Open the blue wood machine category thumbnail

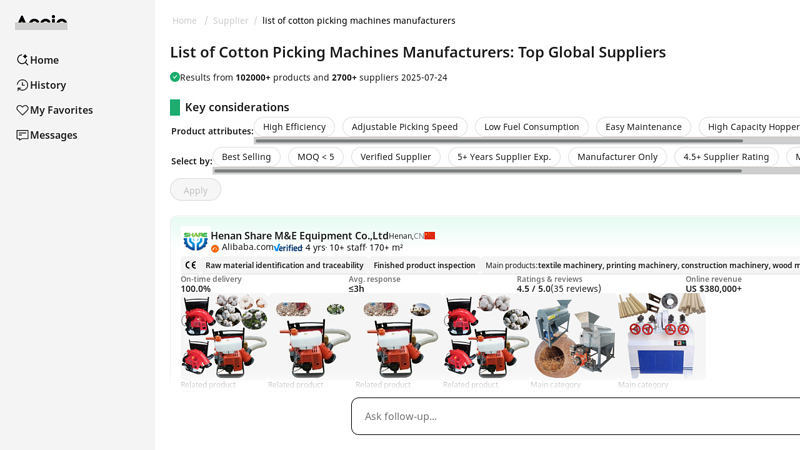[662, 336]
